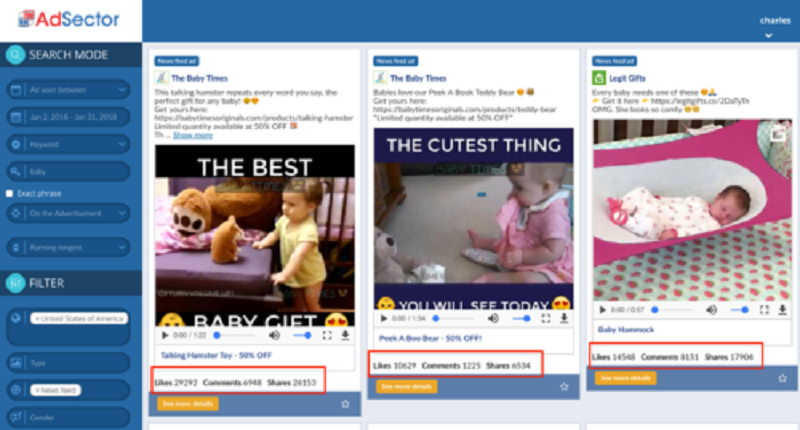See more details for the Baby Hammock ad

click(x=626, y=378)
